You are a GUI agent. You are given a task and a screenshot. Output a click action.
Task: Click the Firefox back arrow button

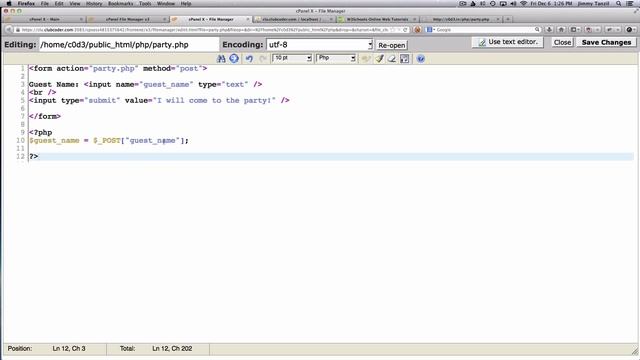click(x=9, y=30)
